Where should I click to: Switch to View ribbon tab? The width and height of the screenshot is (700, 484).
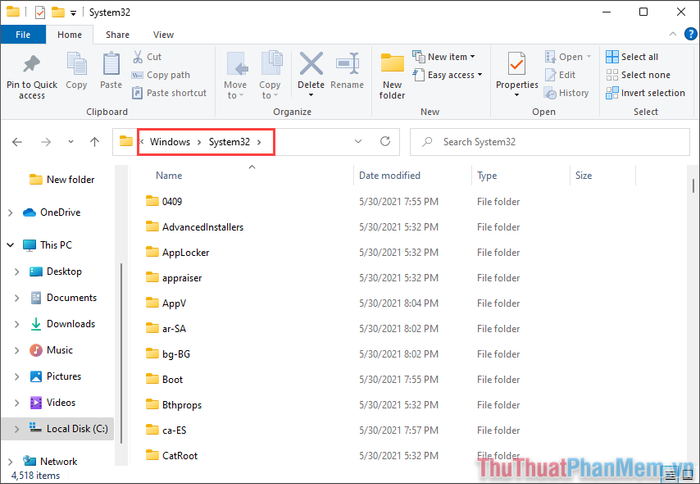pos(163,34)
